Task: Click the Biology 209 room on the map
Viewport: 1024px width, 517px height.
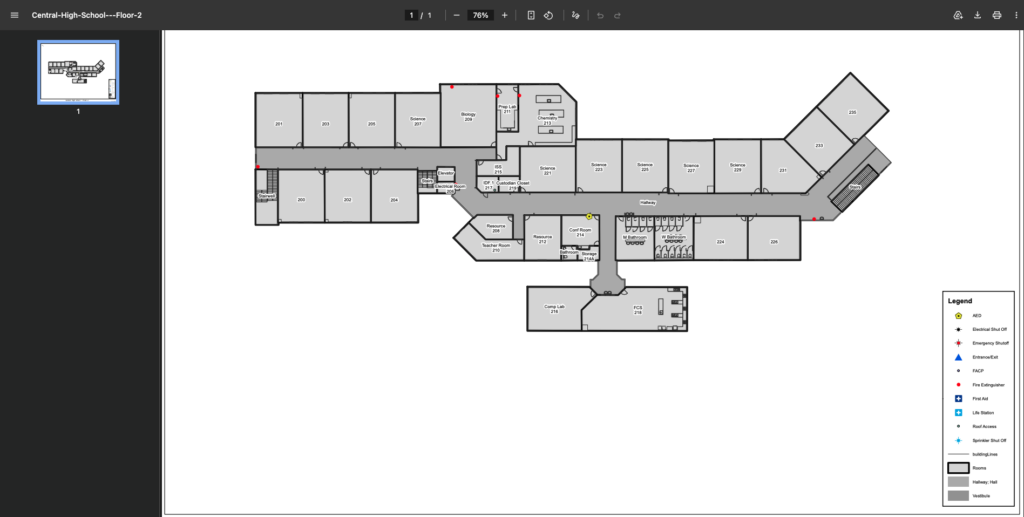Action: [x=468, y=117]
